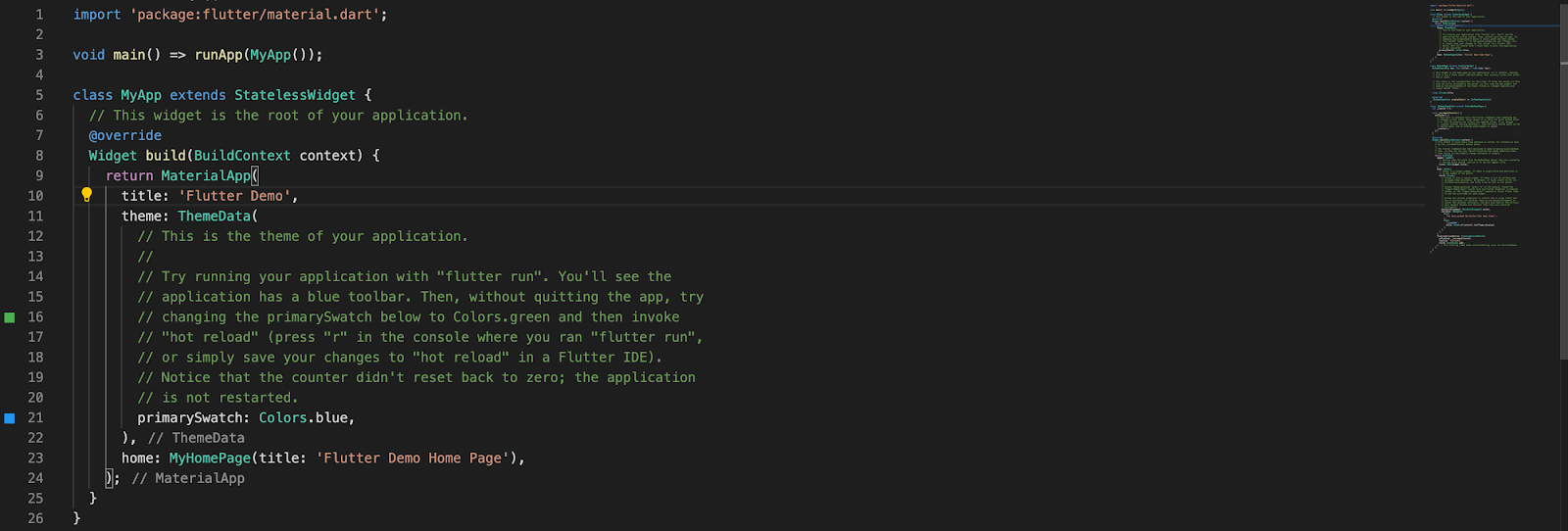Screen dimensions: 1568x531
Task: Click the green color swatch beside line 16
Action: click(10, 317)
